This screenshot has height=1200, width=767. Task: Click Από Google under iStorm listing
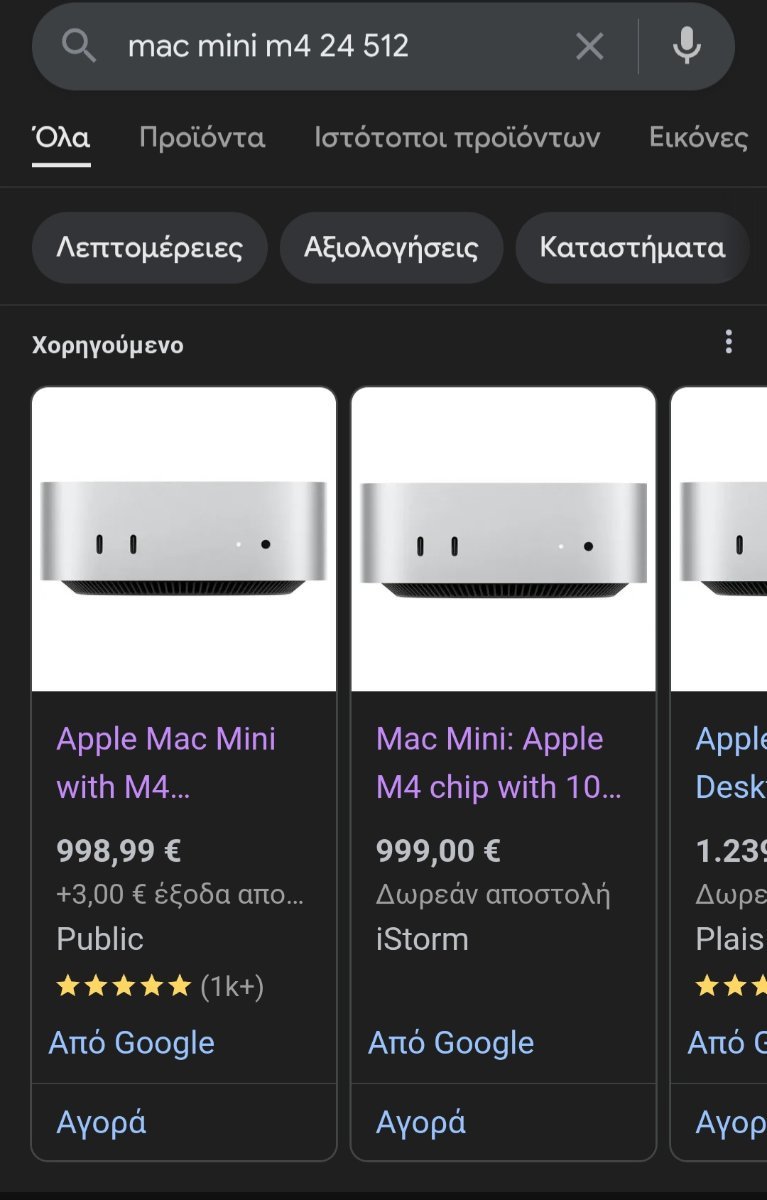[451, 1043]
